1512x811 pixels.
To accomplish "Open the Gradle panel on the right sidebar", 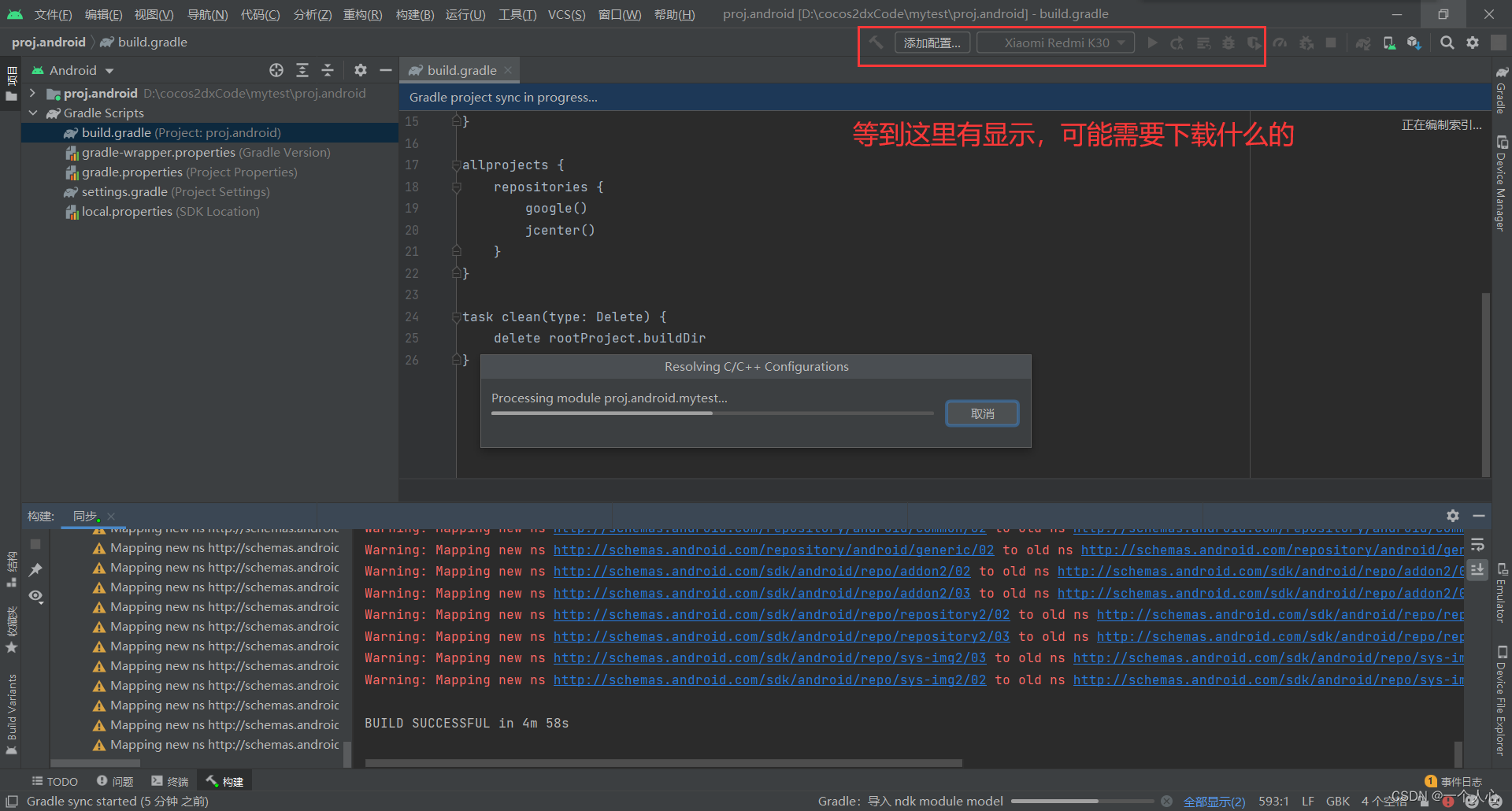I will [x=1503, y=94].
